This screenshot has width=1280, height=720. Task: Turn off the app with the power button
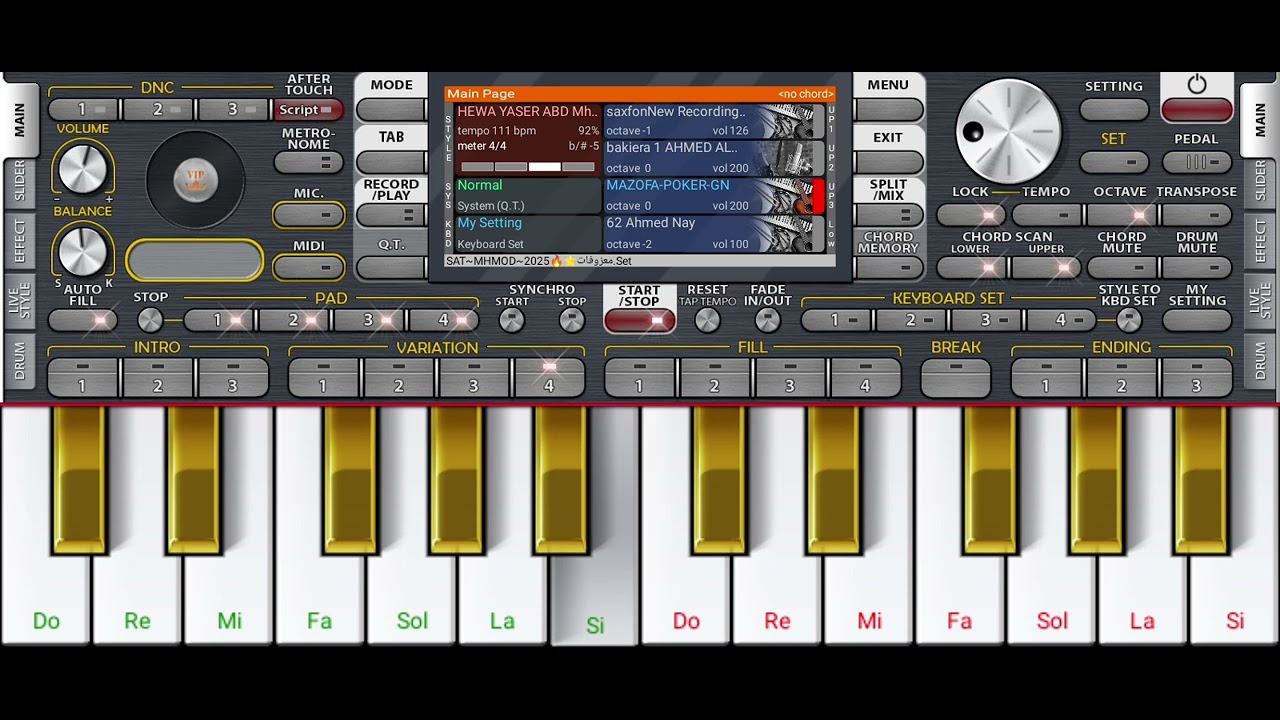coord(1197,110)
